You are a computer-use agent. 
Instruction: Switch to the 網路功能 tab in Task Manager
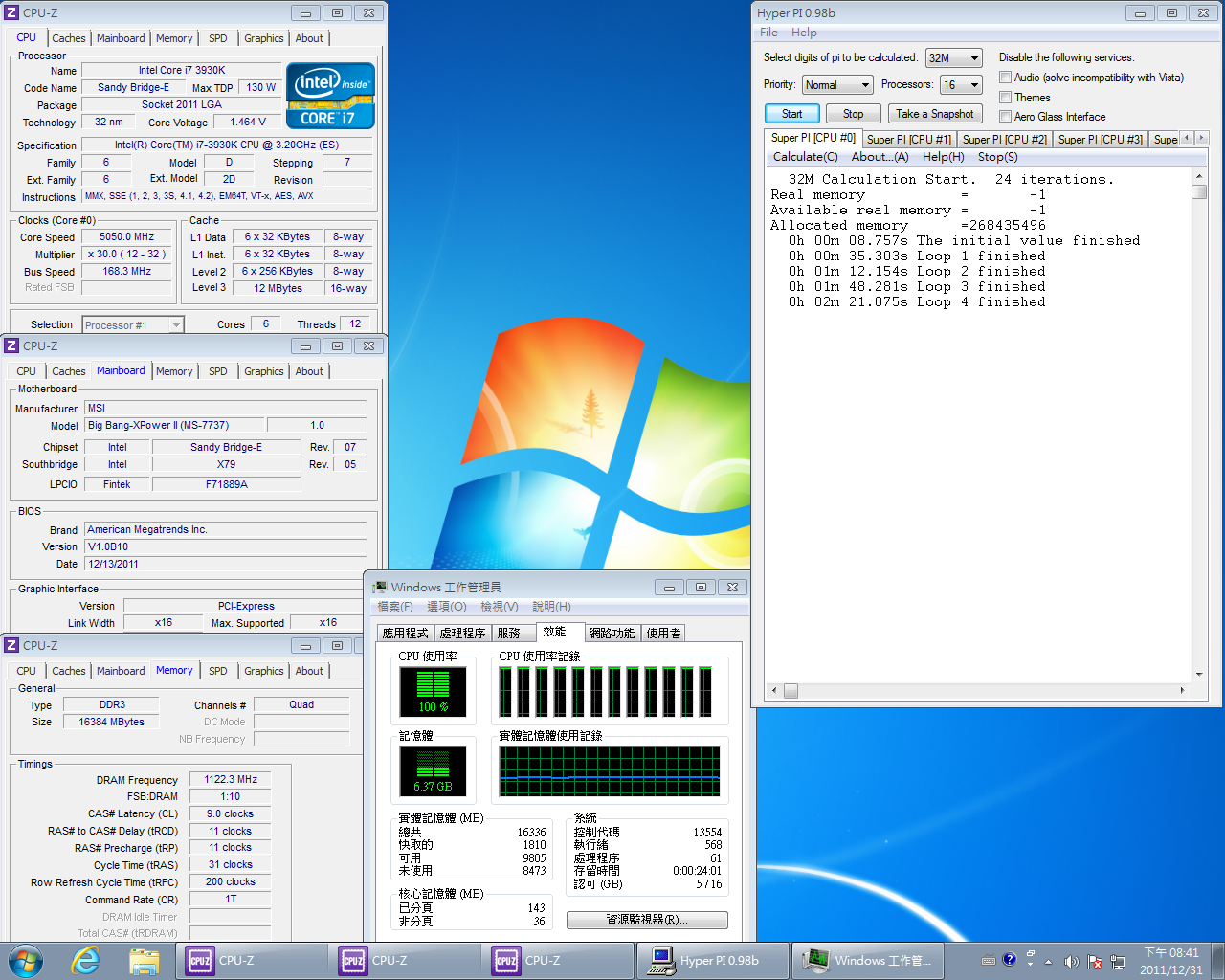pyautogui.click(x=612, y=633)
